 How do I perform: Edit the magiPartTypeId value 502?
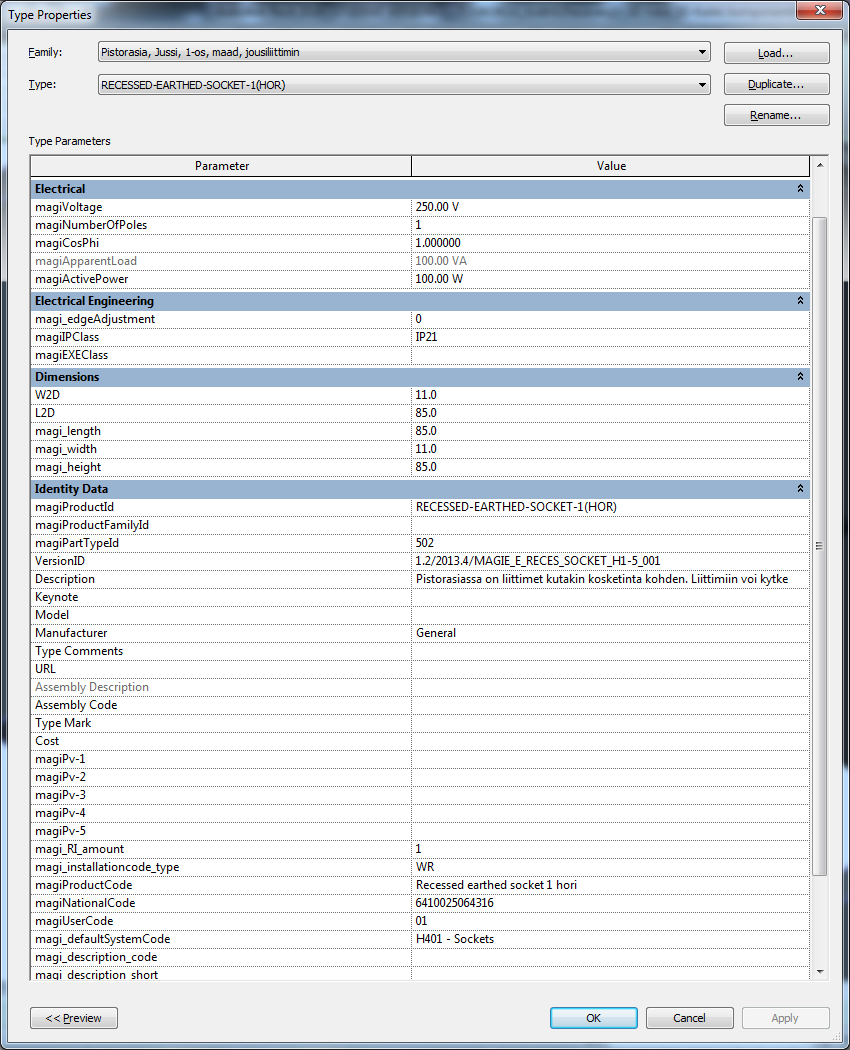tap(610, 543)
